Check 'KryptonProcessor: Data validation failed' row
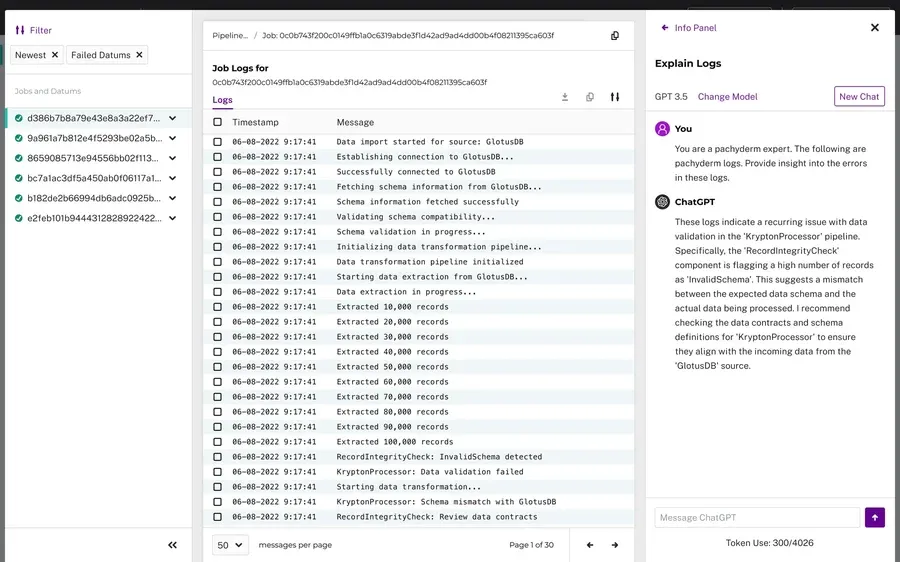The image size is (900, 562). tap(218, 472)
